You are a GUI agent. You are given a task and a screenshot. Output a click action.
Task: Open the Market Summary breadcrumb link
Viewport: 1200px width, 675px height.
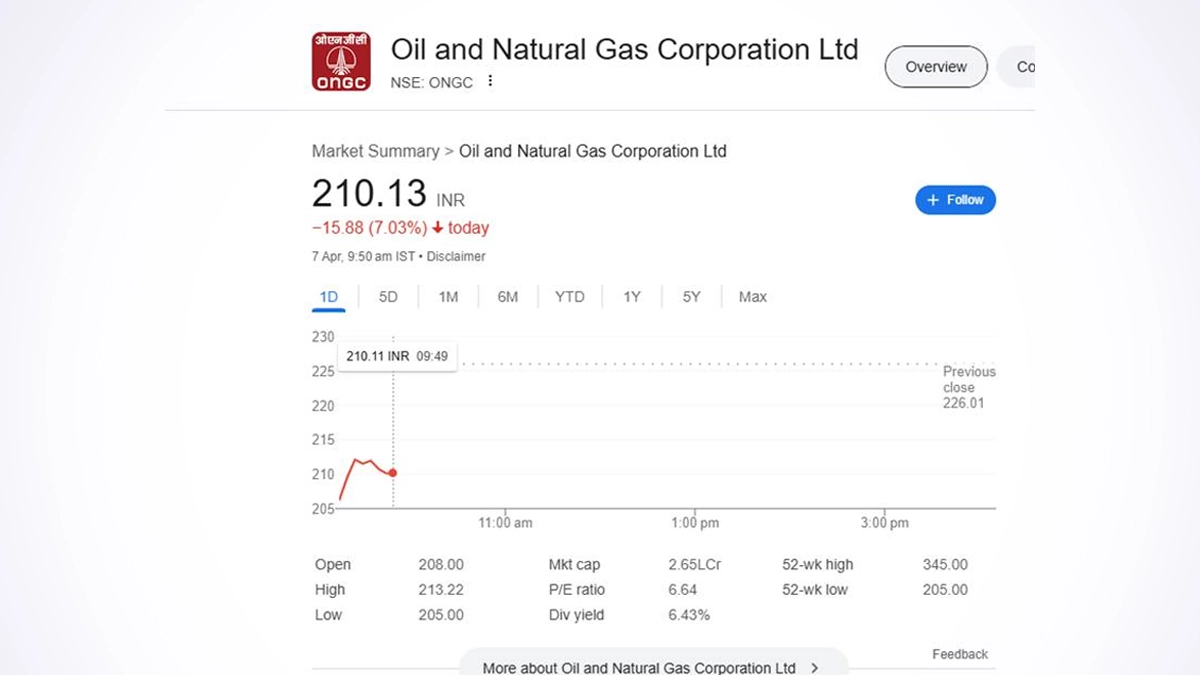point(375,151)
